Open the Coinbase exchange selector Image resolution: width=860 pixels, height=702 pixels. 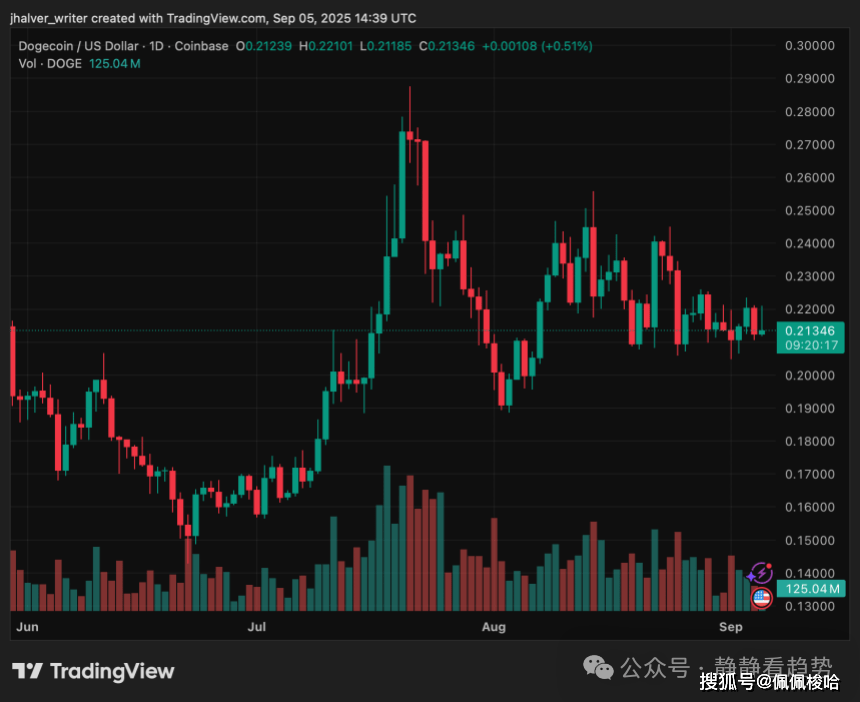coord(201,45)
